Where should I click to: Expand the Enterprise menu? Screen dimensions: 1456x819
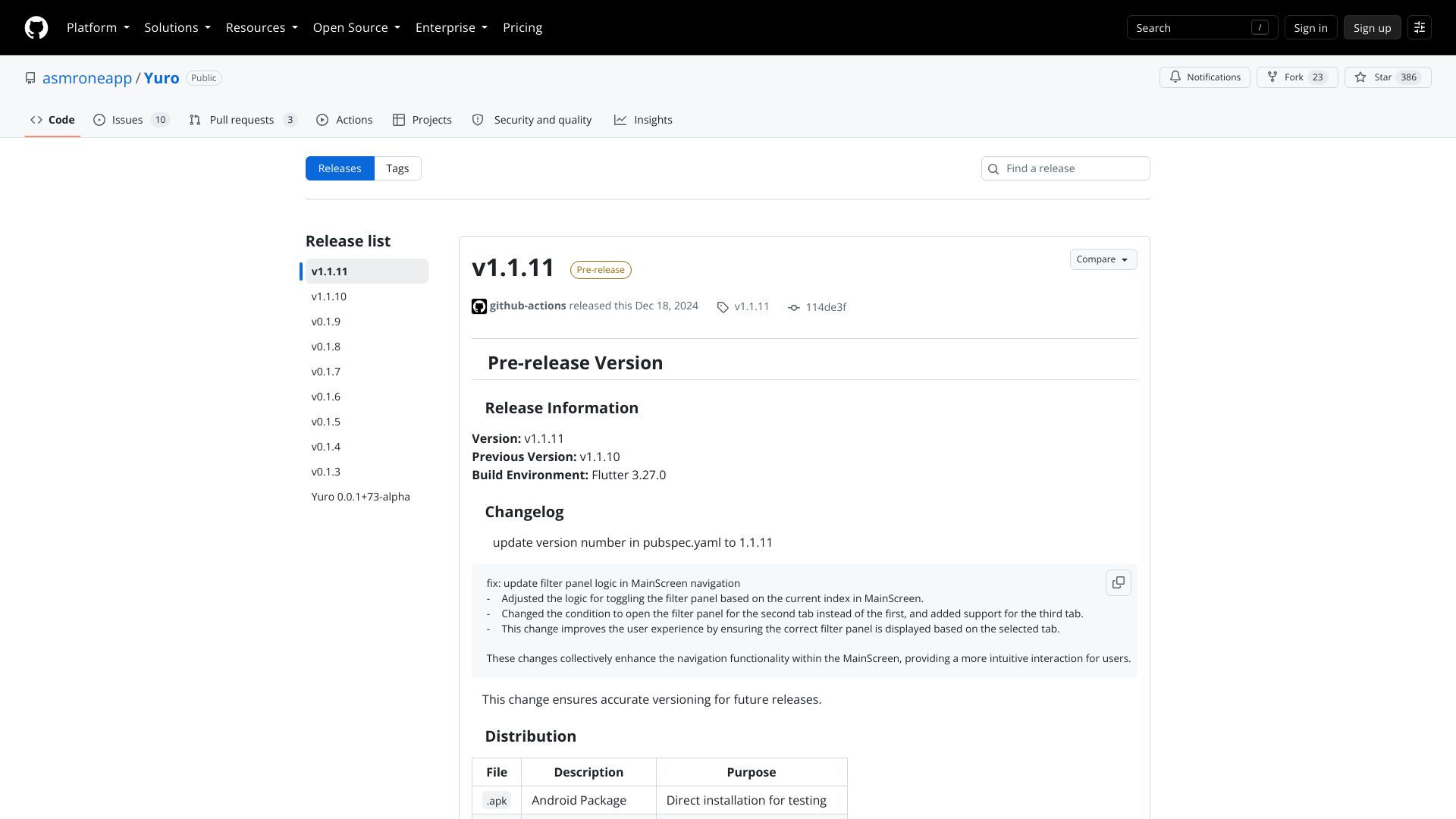coord(451,27)
